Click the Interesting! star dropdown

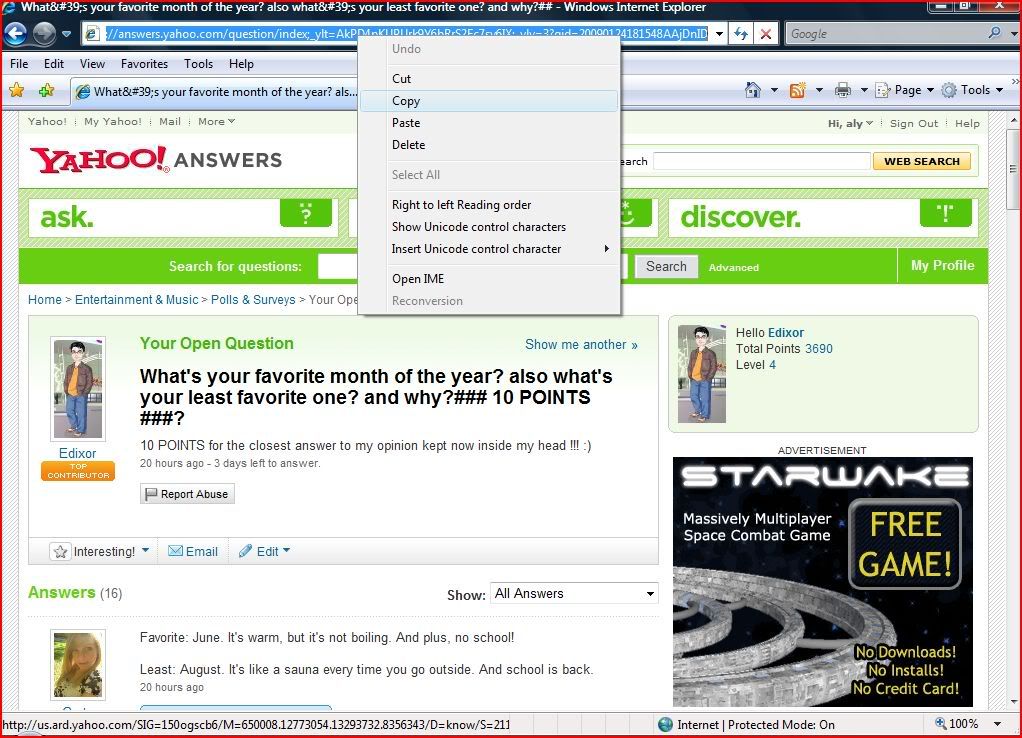click(x=101, y=552)
